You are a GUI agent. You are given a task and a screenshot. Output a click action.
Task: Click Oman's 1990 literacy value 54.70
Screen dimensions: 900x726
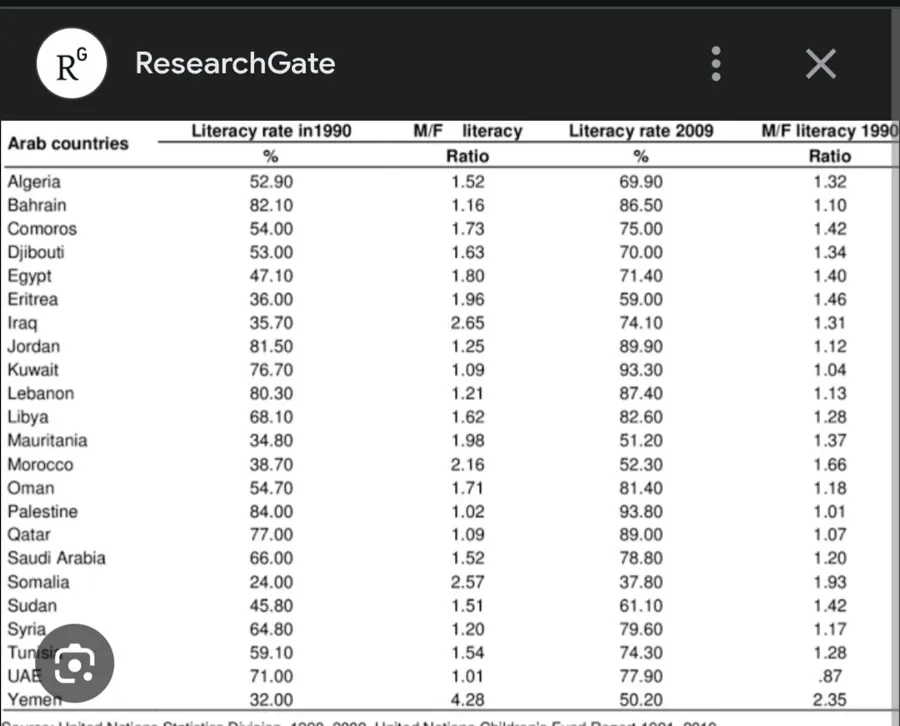coord(271,488)
